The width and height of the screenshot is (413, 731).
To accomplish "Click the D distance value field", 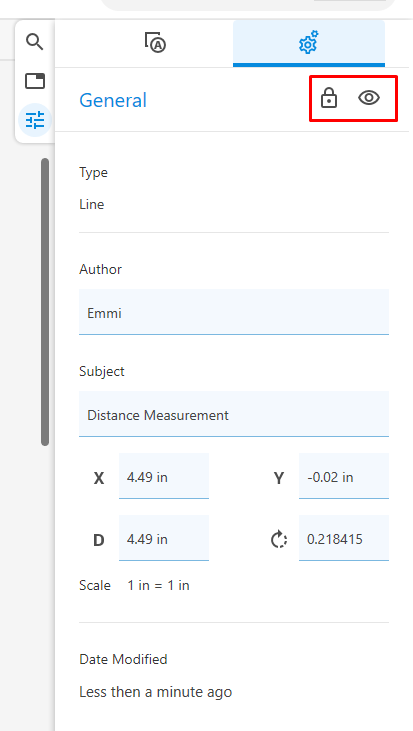I will [164, 538].
